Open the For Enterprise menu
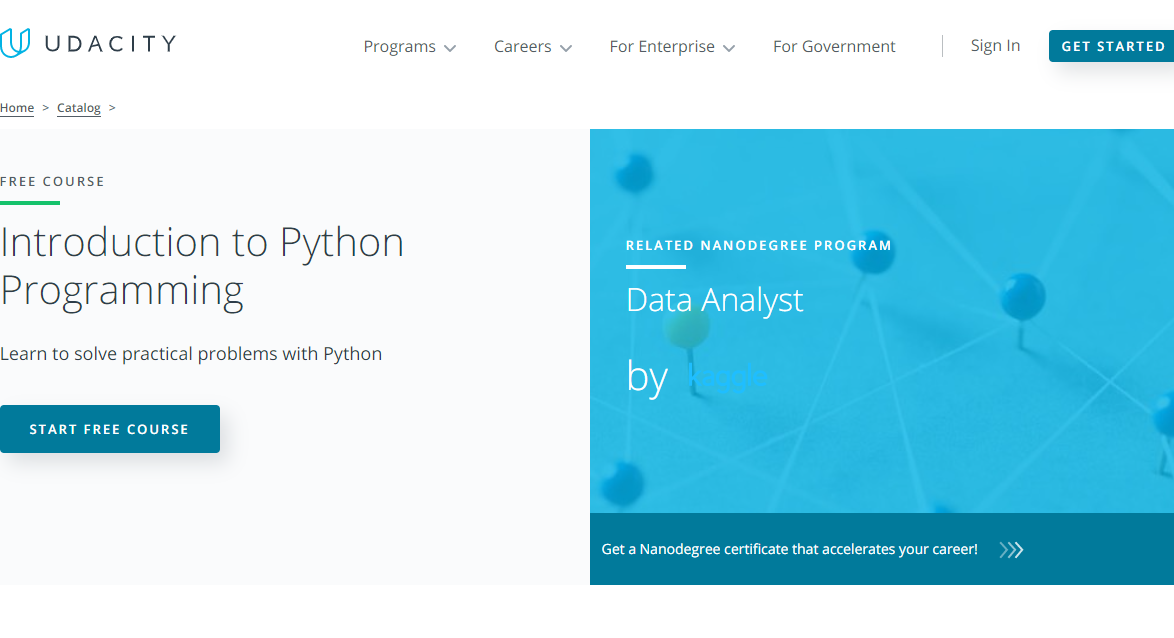Image resolution: width=1174 pixels, height=638 pixels. (661, 47)
